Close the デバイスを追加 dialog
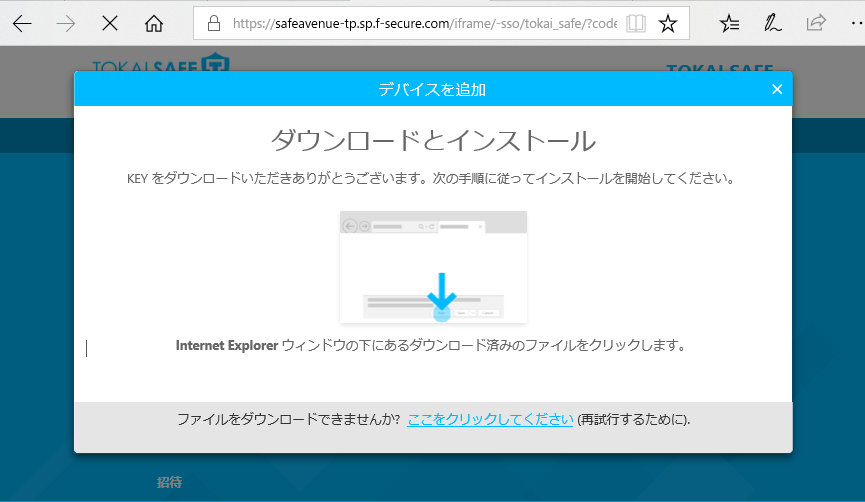Image resolution: width=865 pixels, height=502 pixels. (777, 89)
